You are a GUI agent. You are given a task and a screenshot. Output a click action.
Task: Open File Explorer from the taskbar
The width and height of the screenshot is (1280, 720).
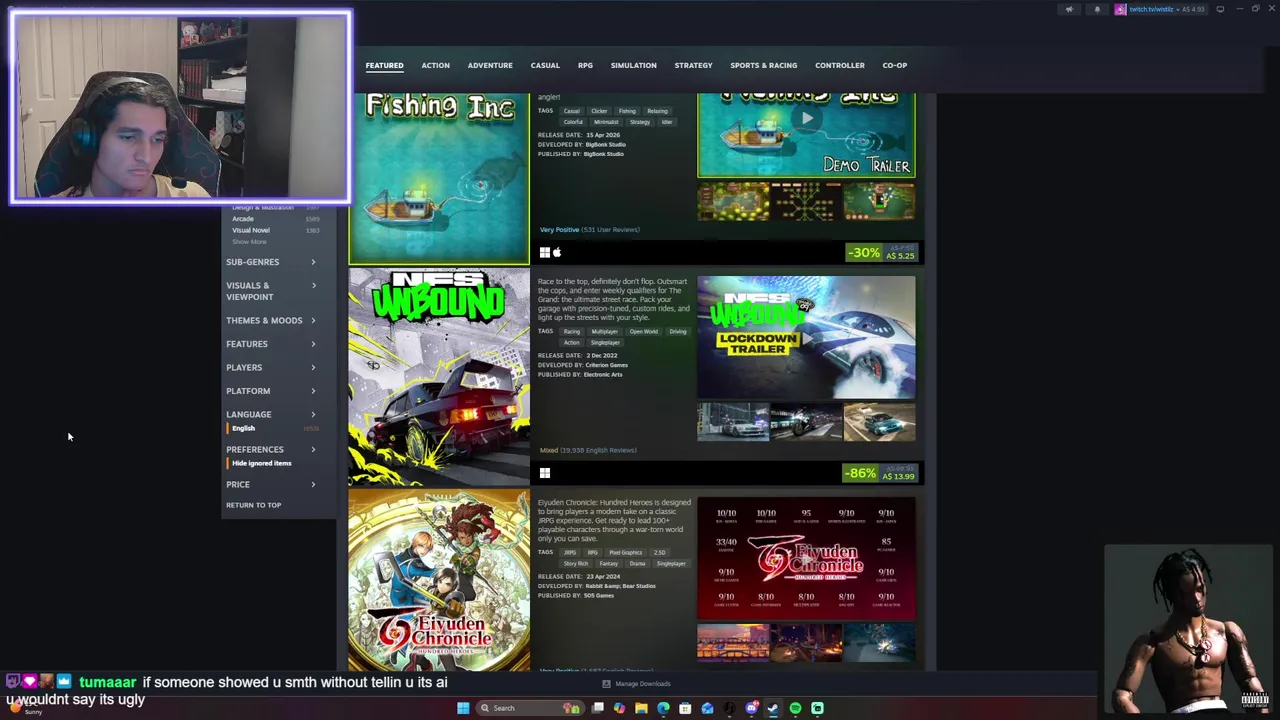coord(641,708)
